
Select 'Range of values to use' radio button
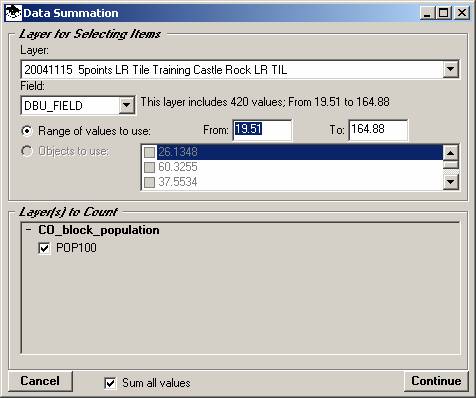pos(27,131)
